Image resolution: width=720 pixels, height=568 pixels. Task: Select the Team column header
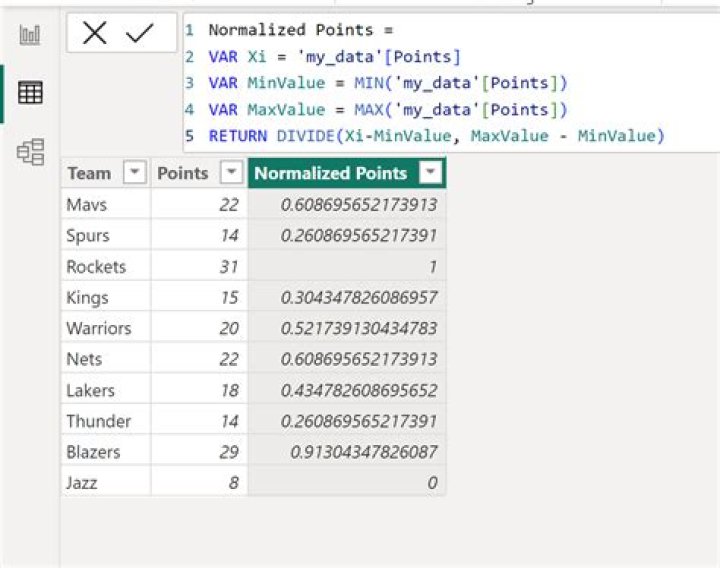tap(89, 173)
